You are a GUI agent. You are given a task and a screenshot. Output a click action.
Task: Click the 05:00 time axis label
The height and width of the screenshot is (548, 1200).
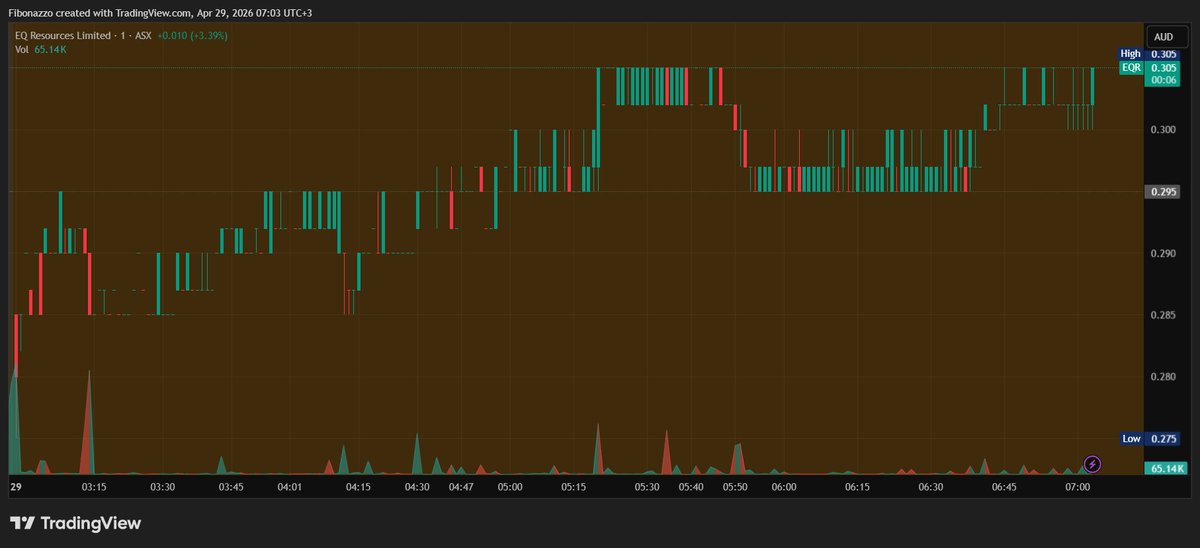coord(510,487)
